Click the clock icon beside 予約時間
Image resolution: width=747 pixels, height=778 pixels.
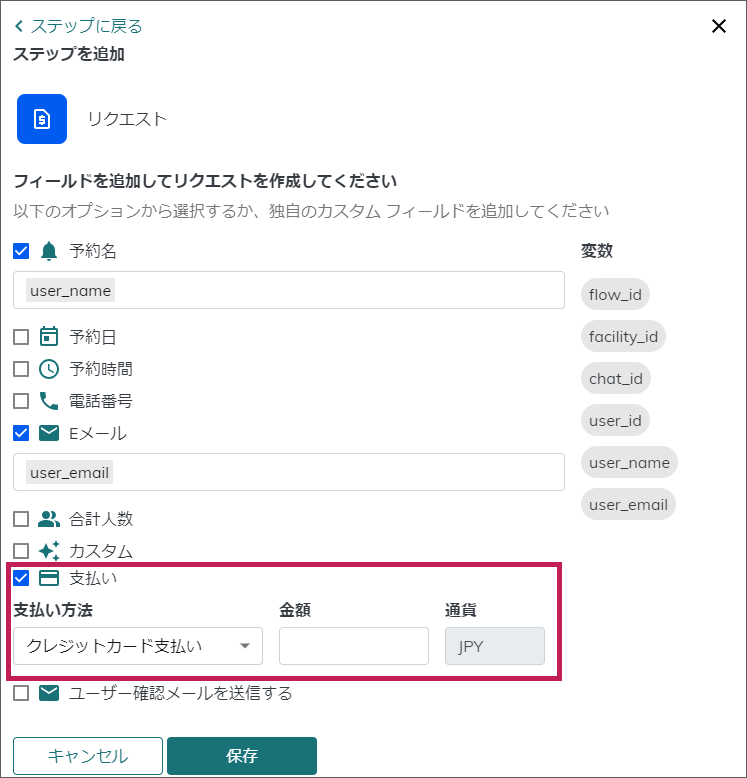tap(49, 369)
